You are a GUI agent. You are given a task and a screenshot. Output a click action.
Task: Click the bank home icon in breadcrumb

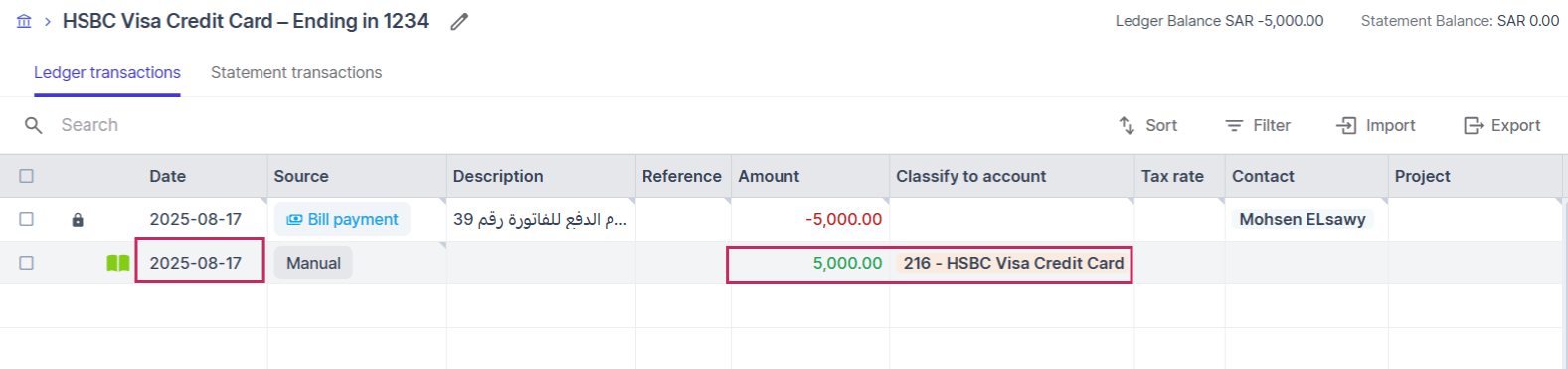25,21
